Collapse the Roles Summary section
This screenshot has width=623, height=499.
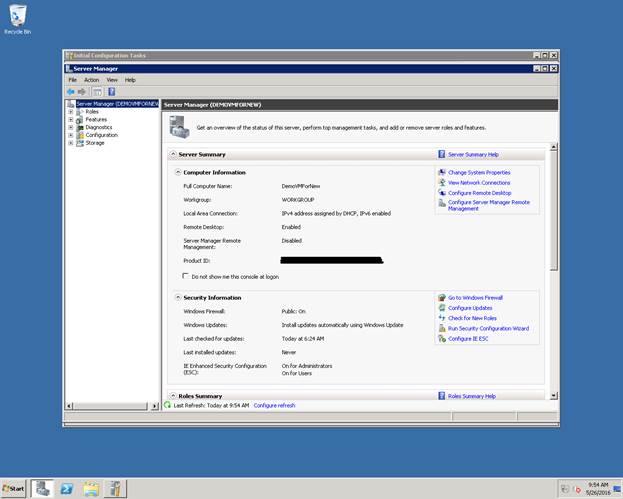pos(173,396)
